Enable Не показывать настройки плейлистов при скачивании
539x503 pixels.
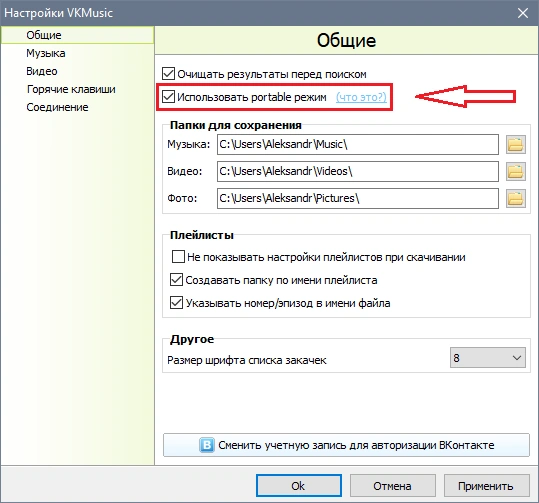178,256
